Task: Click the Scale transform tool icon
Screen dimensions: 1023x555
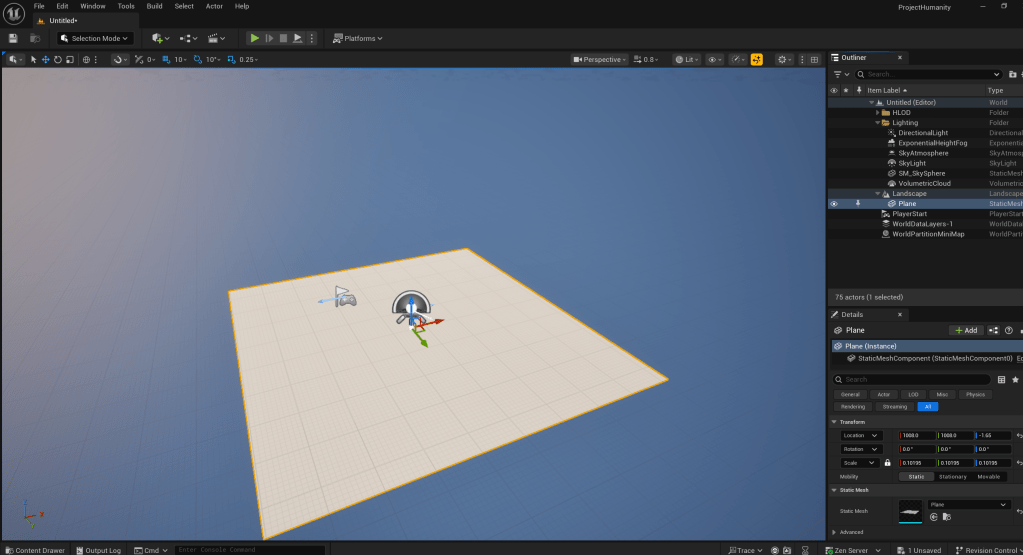Action: click(x=69, y=60)
